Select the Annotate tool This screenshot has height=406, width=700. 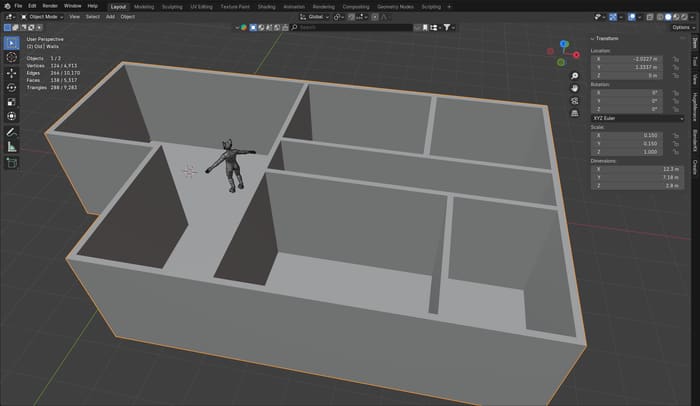pyautogui.click(x=11, y=131)
